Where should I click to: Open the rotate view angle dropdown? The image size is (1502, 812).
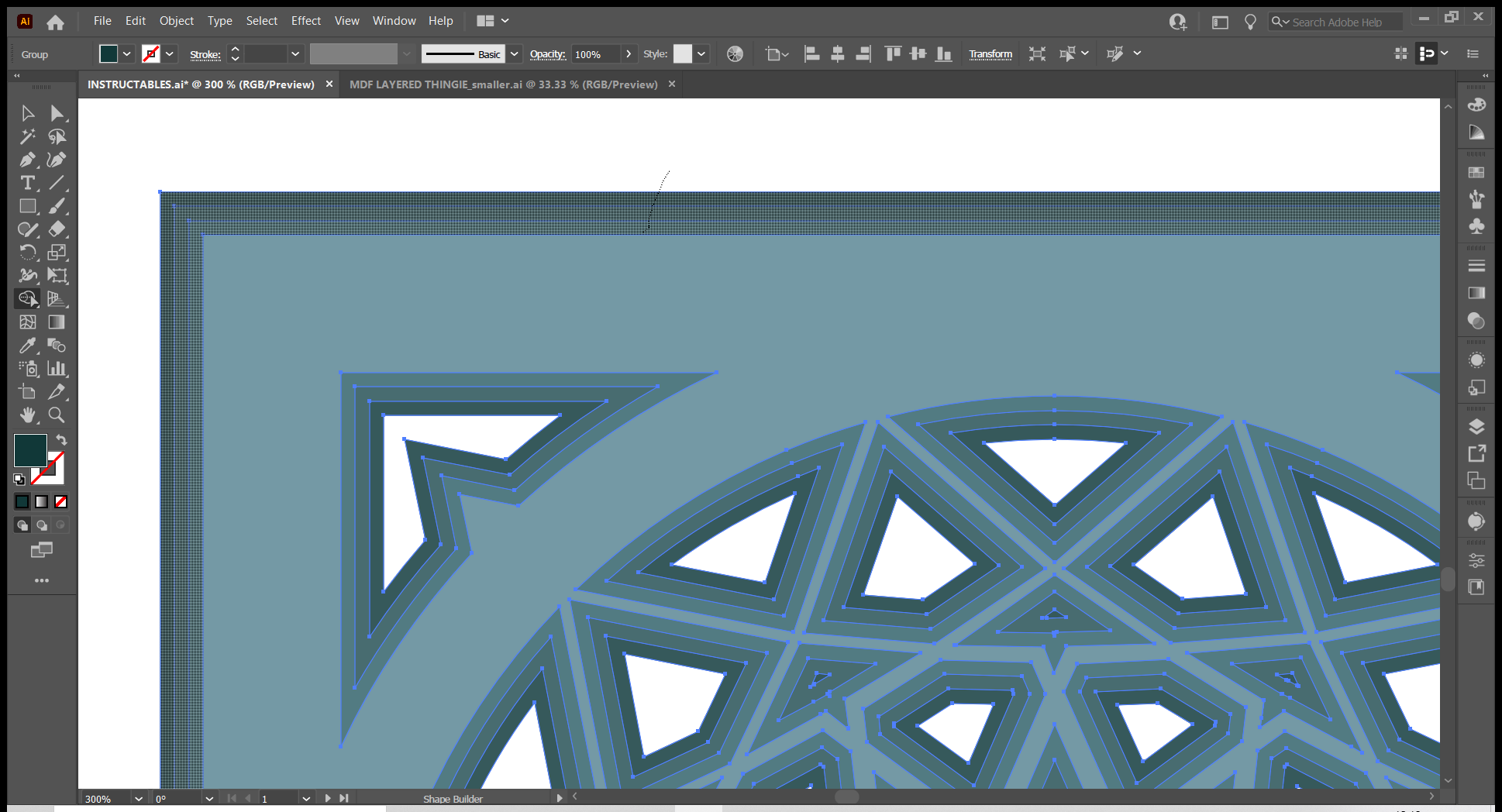point(208,799)
